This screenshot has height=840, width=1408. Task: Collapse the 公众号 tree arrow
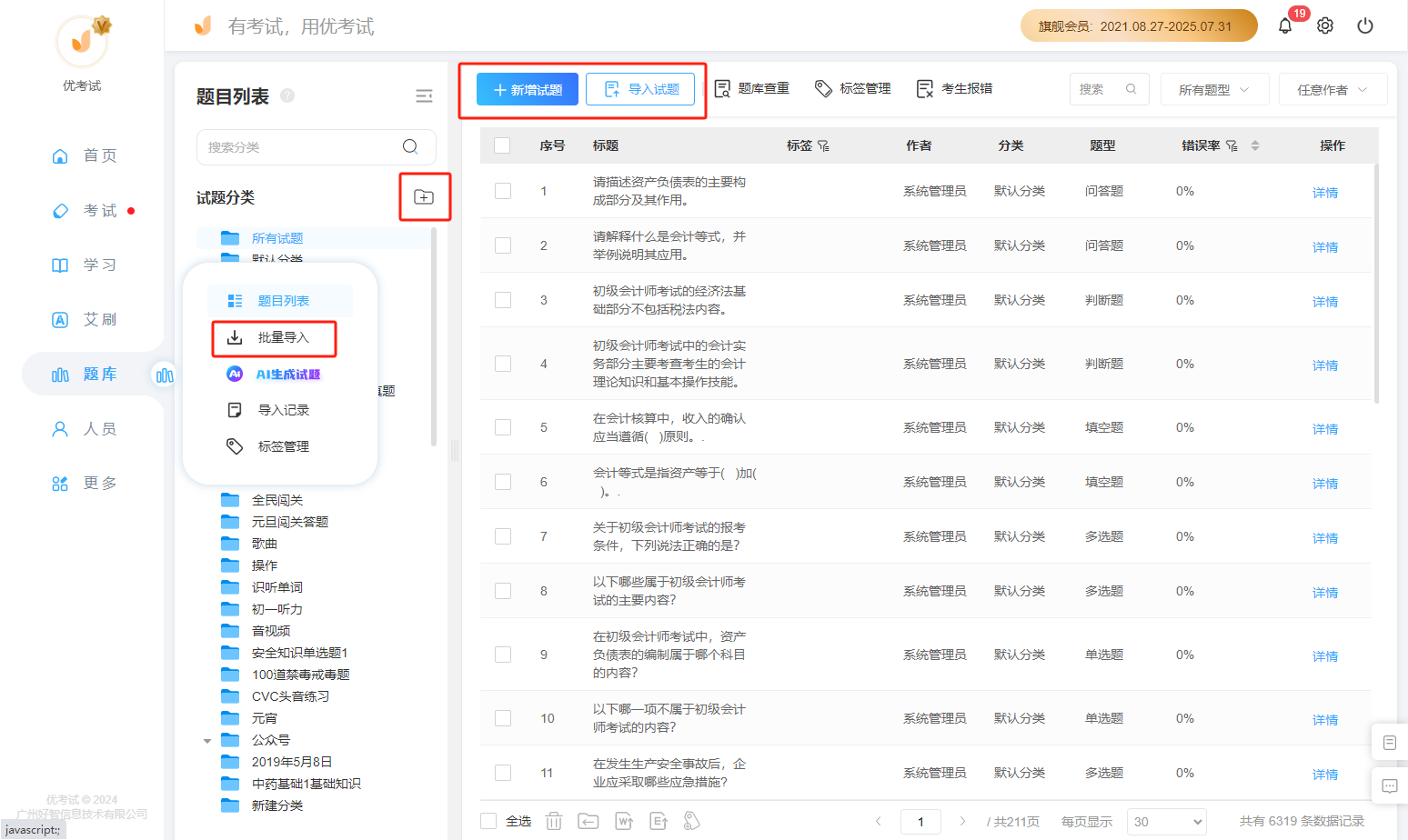207,741
